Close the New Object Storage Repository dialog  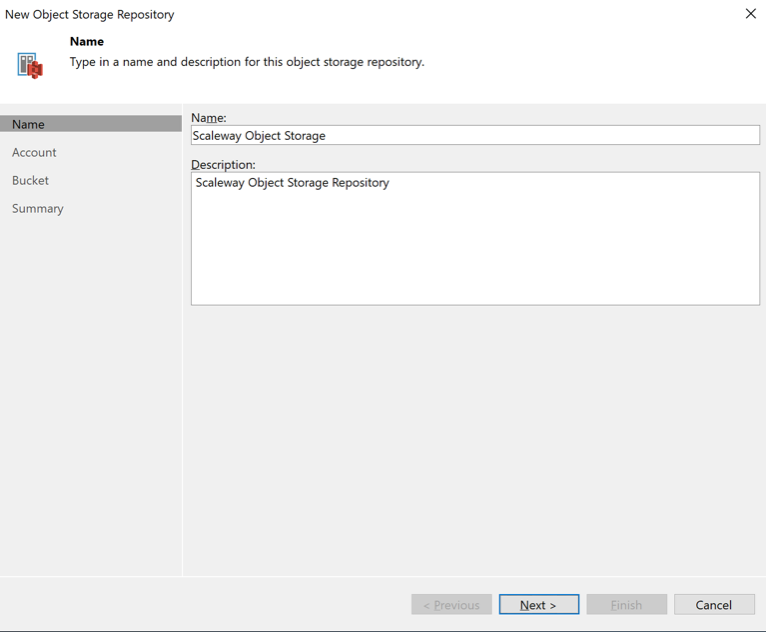point(750,14)
